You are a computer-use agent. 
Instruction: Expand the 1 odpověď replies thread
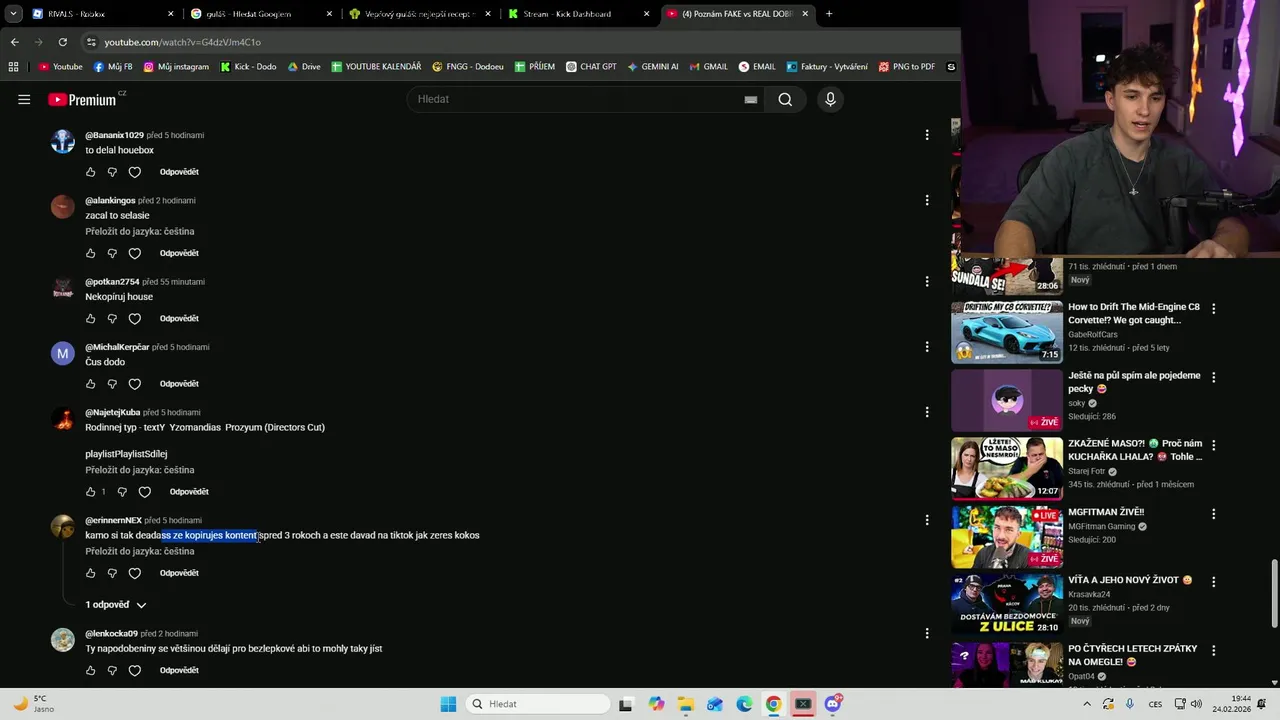[x=116, y=605]
